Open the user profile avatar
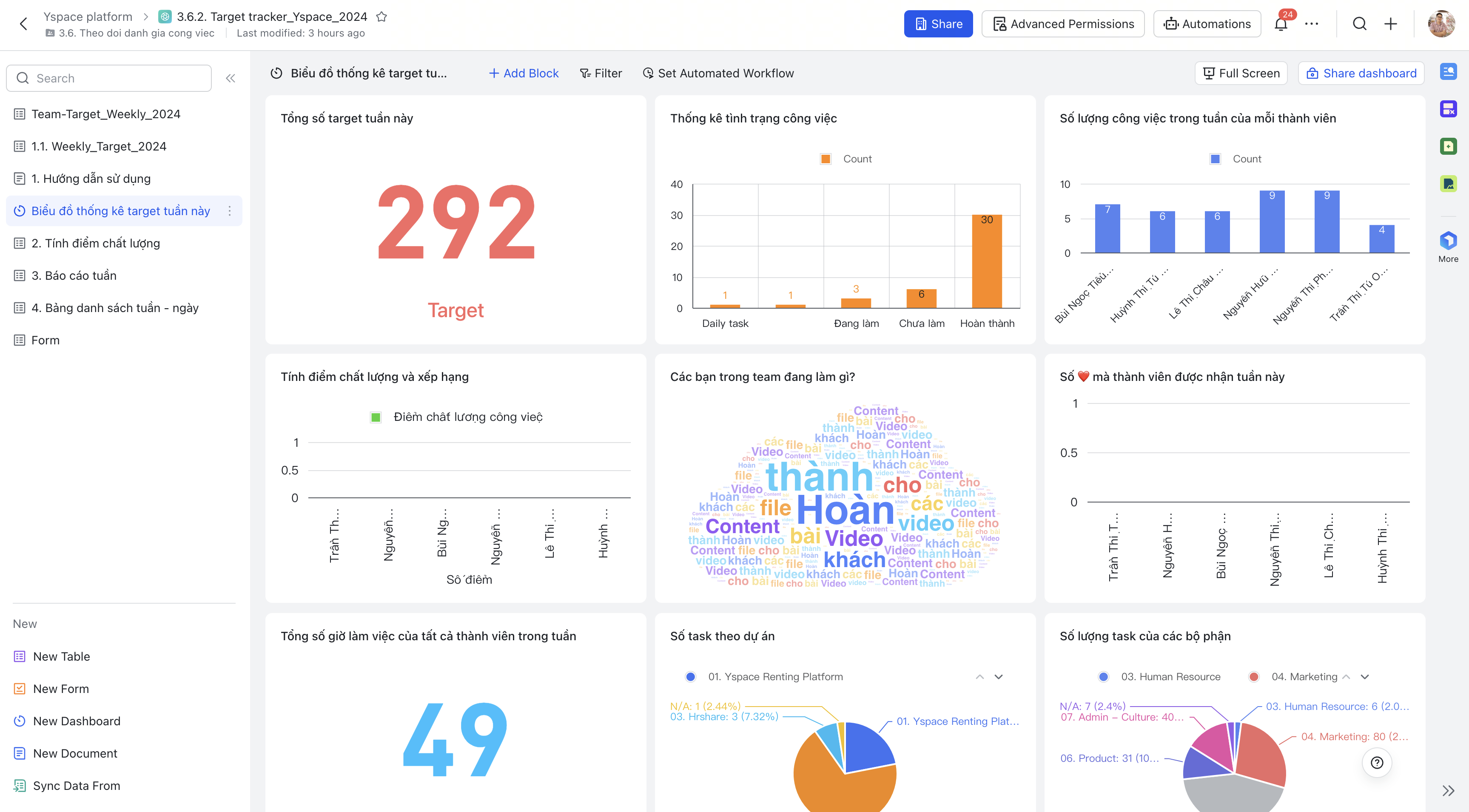Viewport: 1469px width, 812px height. (1441, 24)
